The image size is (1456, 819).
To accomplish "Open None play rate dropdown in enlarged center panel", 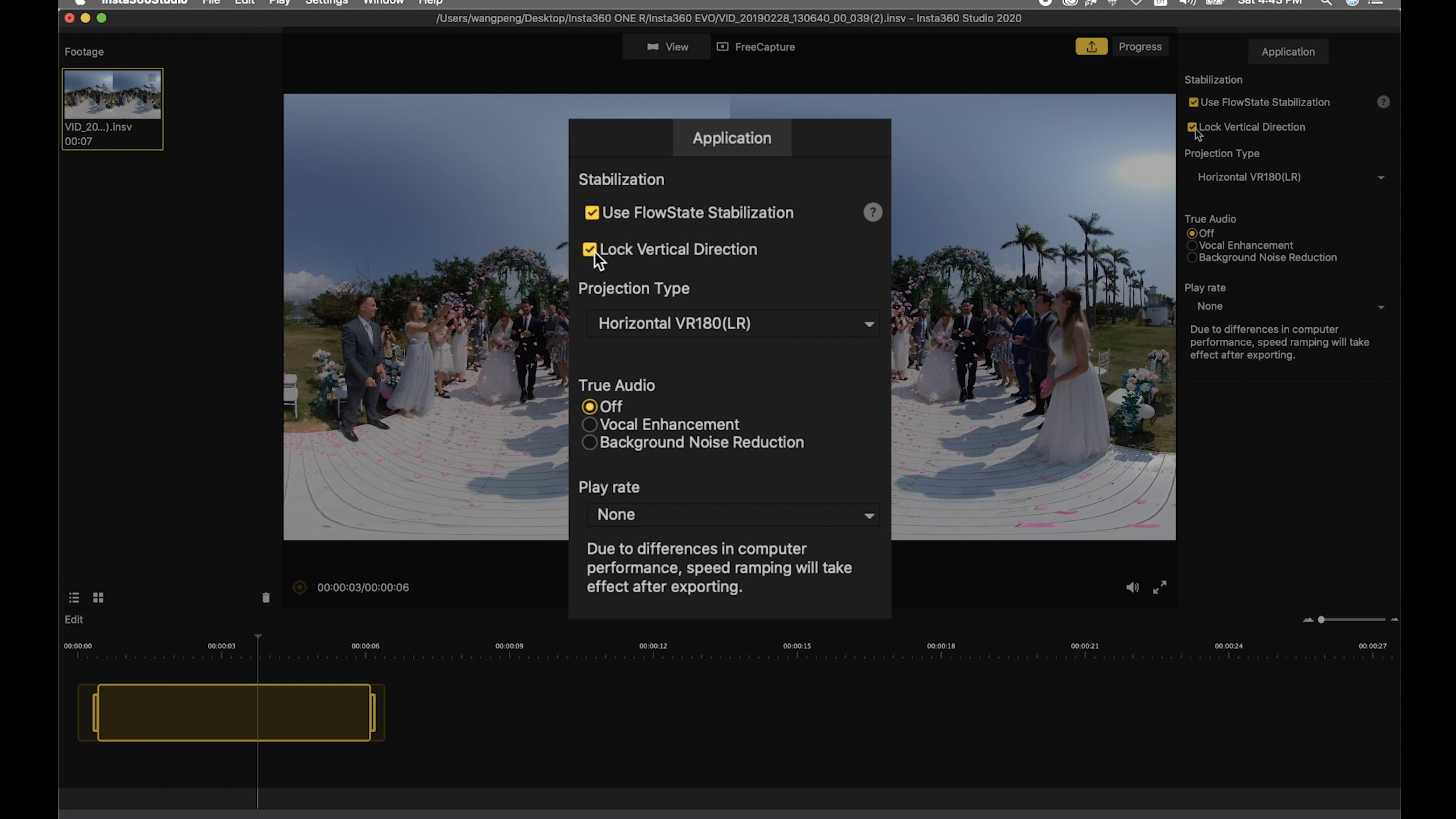I will (x=733, y=515).
